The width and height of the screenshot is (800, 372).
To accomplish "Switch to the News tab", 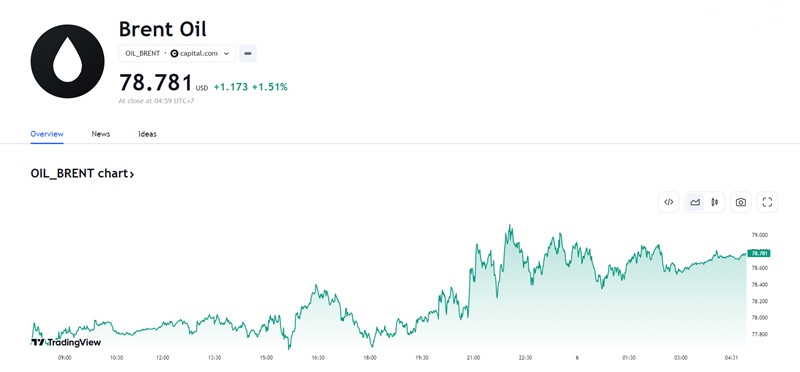I will (x=101, y=134).
